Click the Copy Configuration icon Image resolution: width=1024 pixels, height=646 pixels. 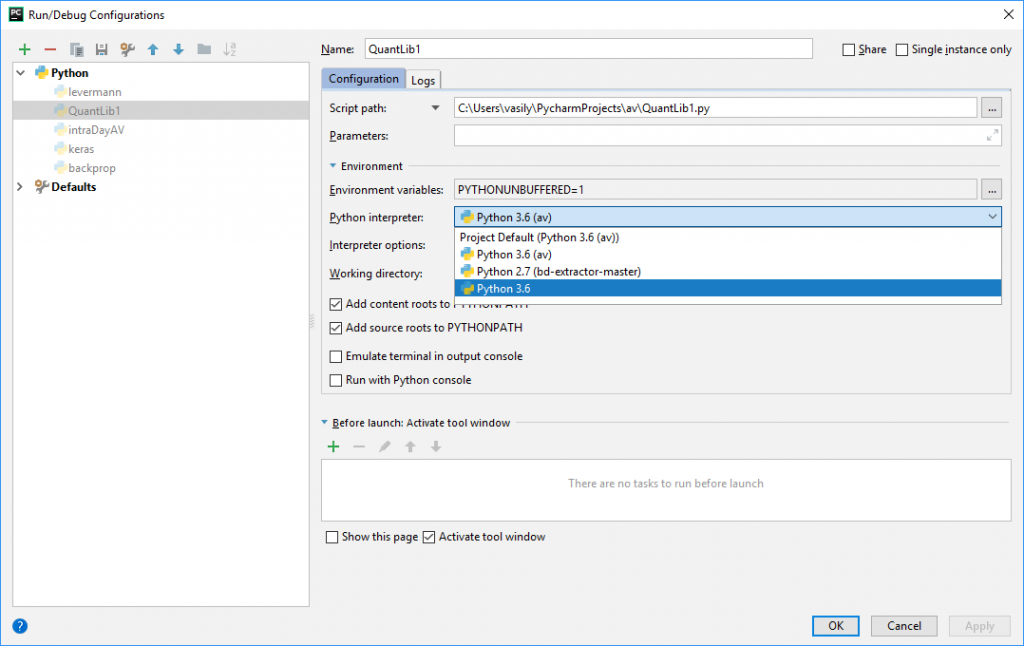(x=76, y=49)
